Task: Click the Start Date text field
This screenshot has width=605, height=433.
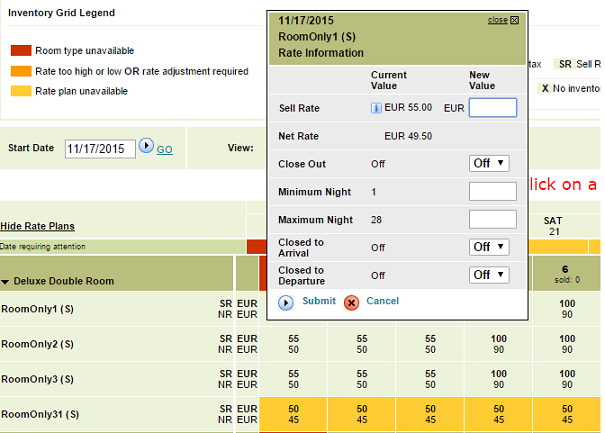Action: tap(100, 148)
